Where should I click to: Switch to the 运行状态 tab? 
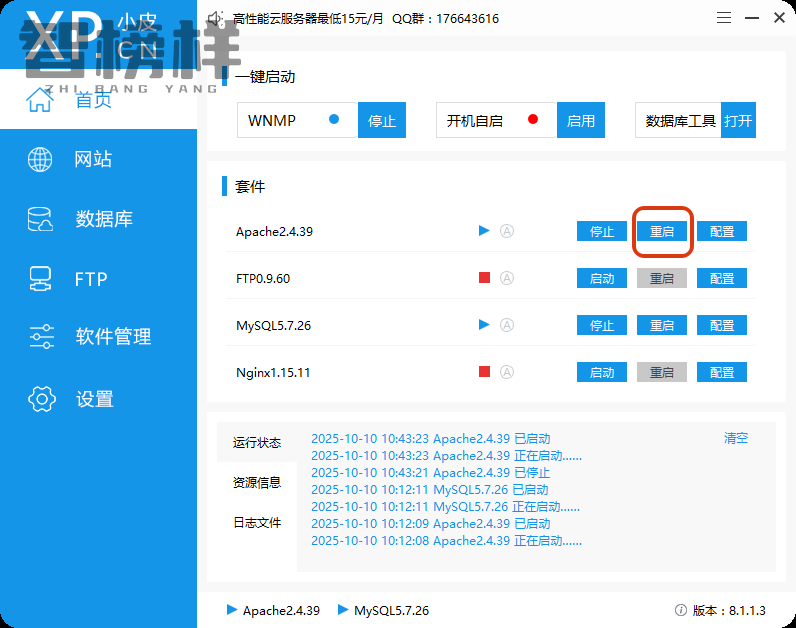click(x=257, y=442)
